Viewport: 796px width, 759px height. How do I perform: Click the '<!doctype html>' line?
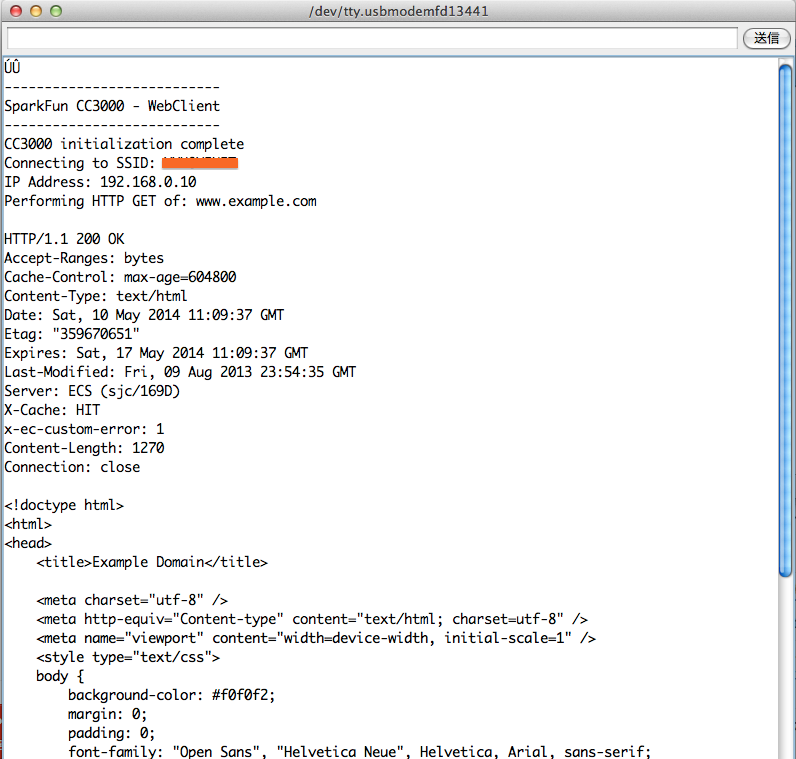click(x=64, y=505)
